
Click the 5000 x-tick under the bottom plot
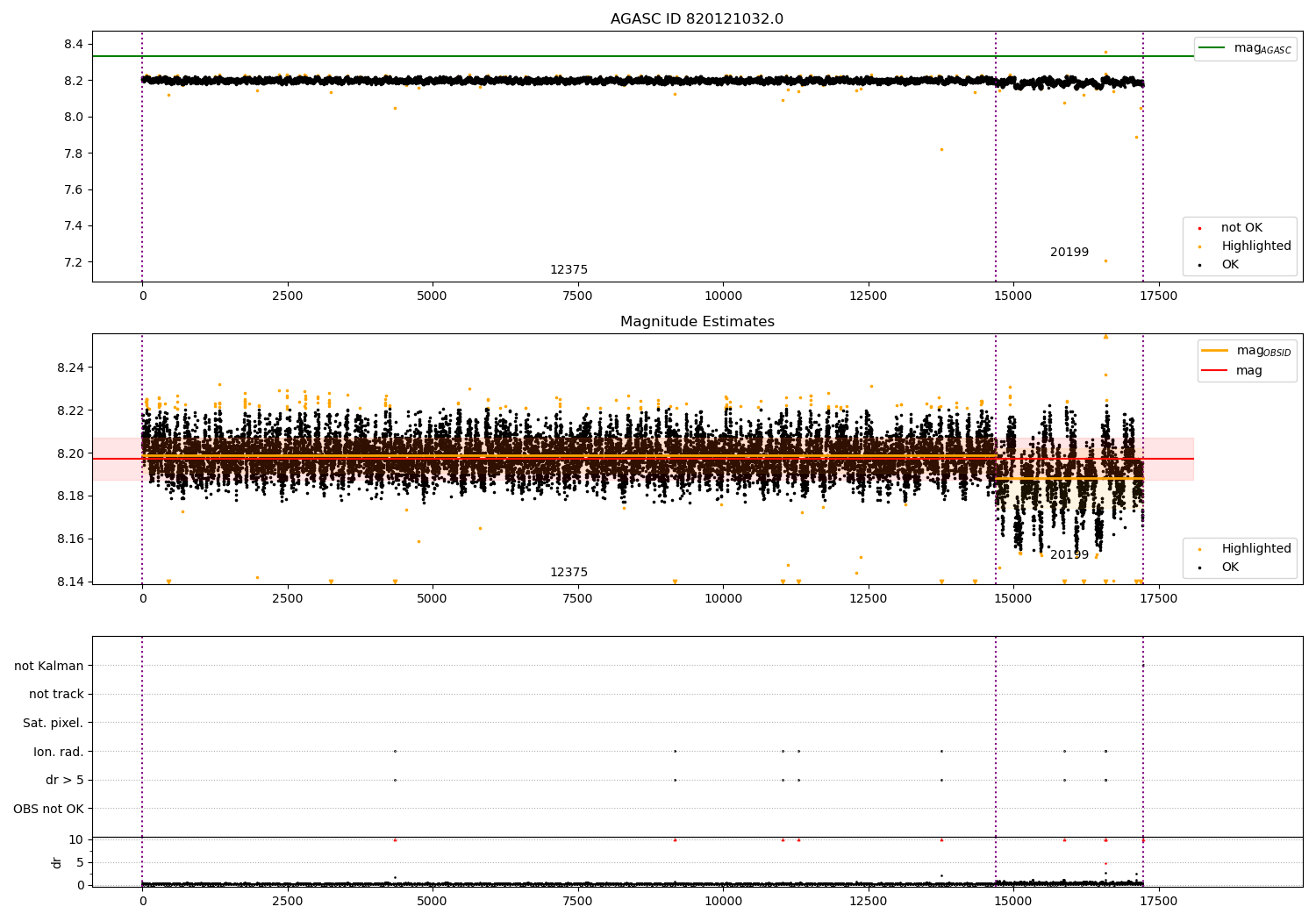432,901
